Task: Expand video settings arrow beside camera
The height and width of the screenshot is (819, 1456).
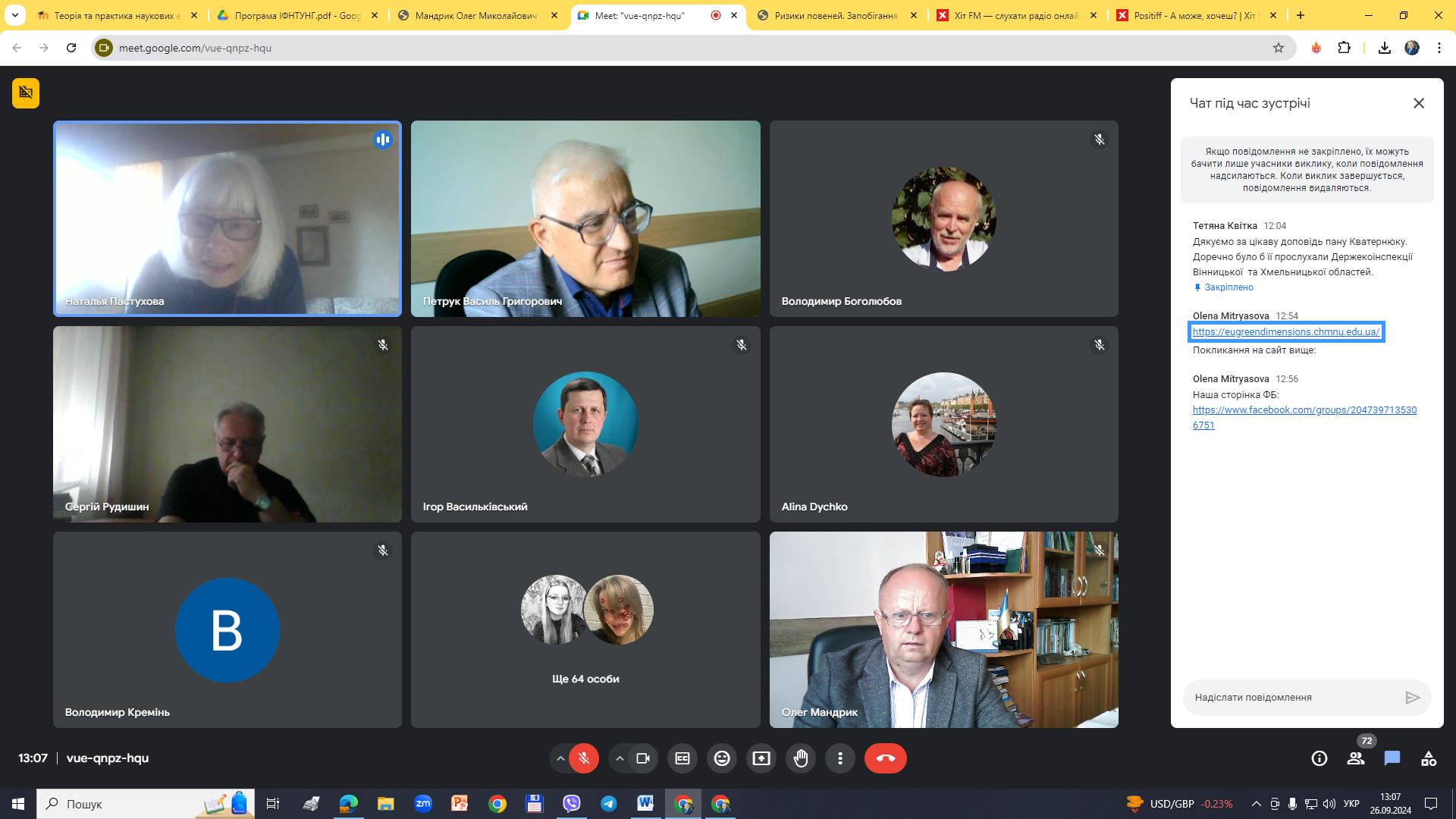Action: pos(620,758)
